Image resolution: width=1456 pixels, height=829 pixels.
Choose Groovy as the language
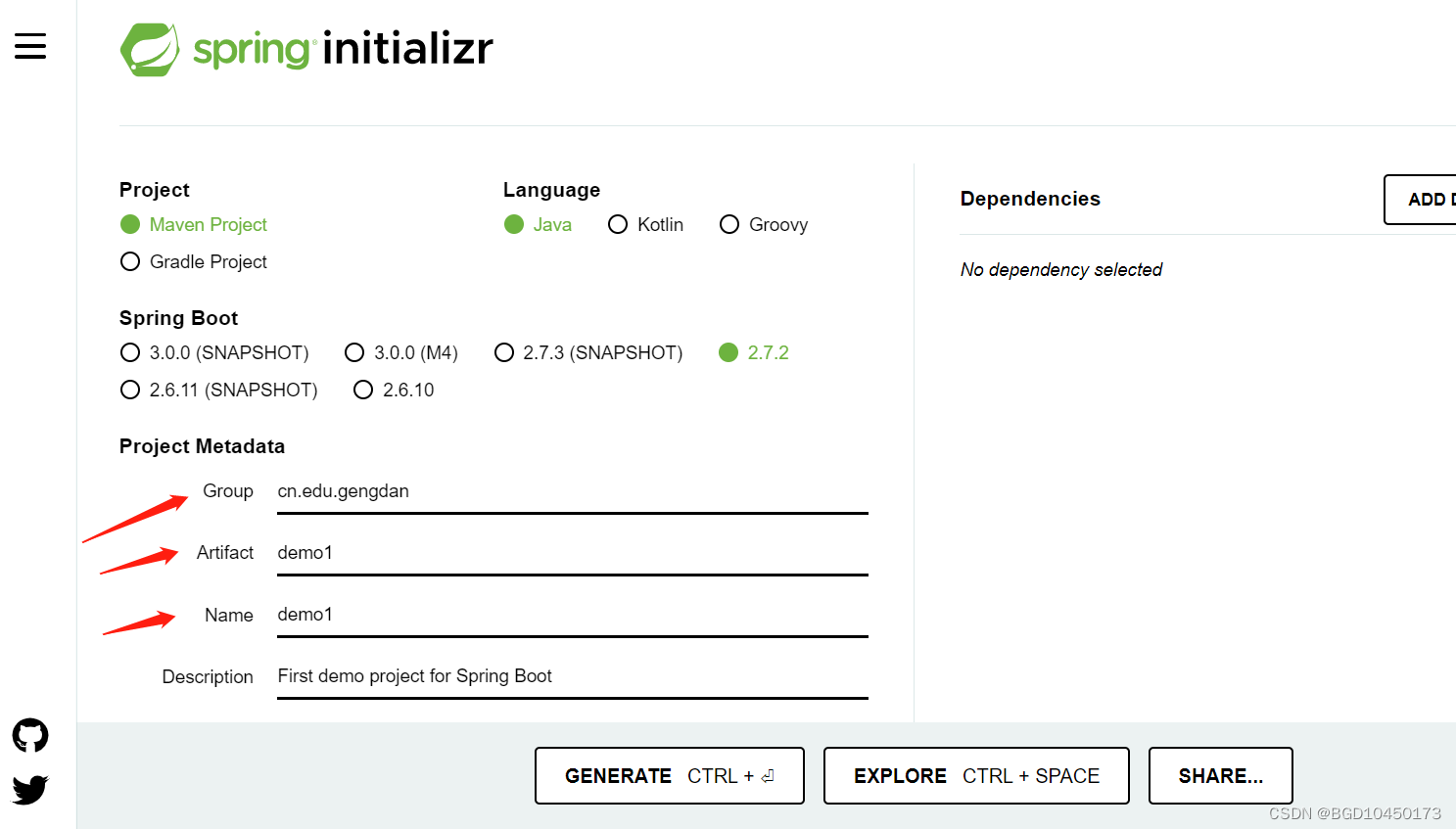(764, 224)
